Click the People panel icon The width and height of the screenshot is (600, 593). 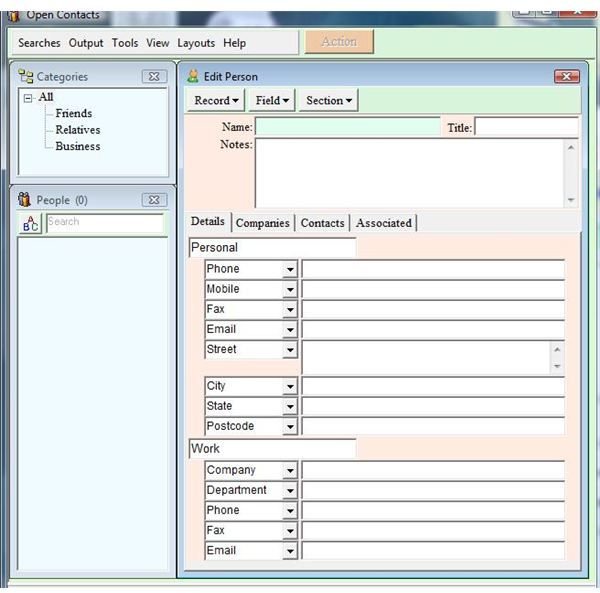(24, 199)
